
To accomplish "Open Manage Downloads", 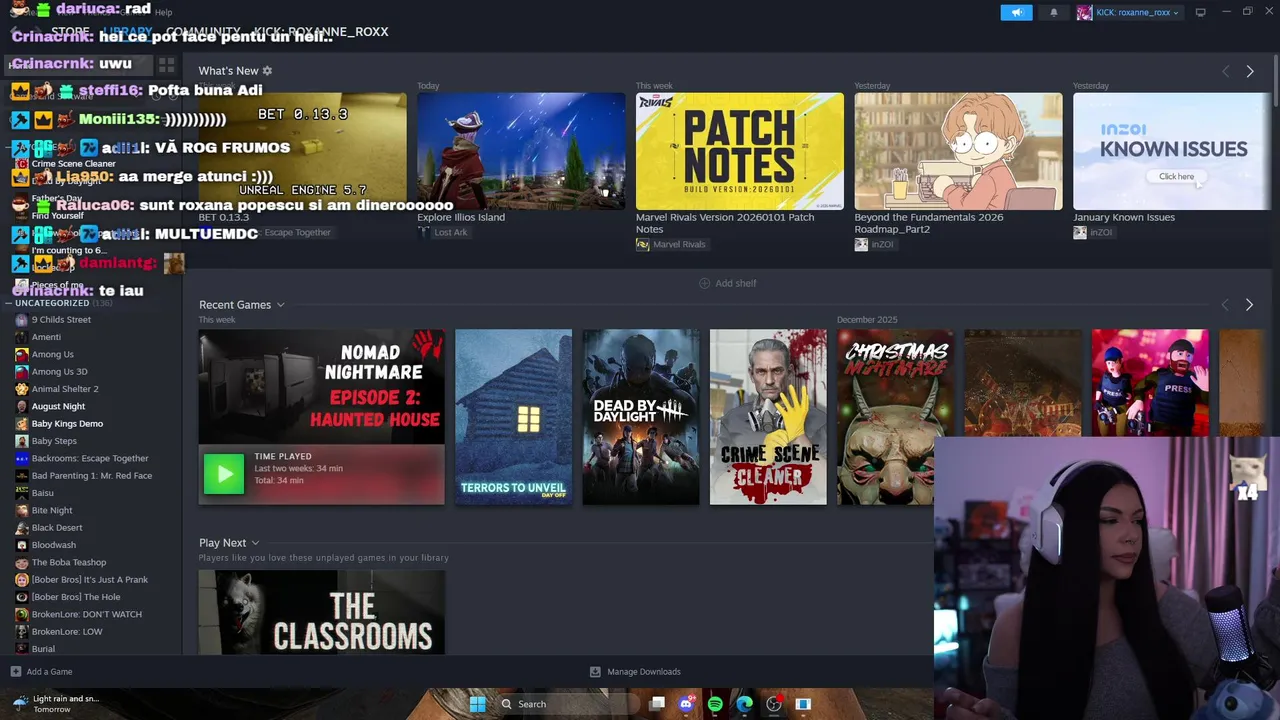I will [635, 672].
